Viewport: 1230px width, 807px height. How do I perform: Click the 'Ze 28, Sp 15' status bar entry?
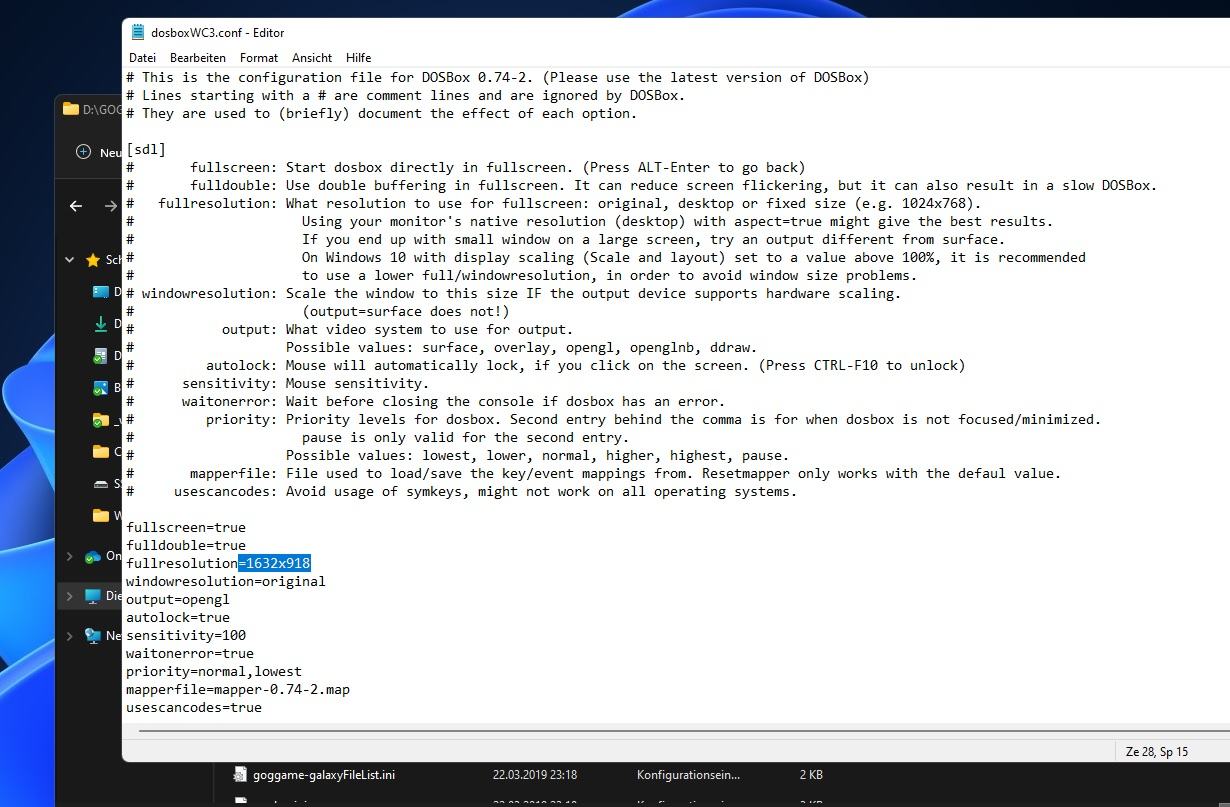[1156, 751]
